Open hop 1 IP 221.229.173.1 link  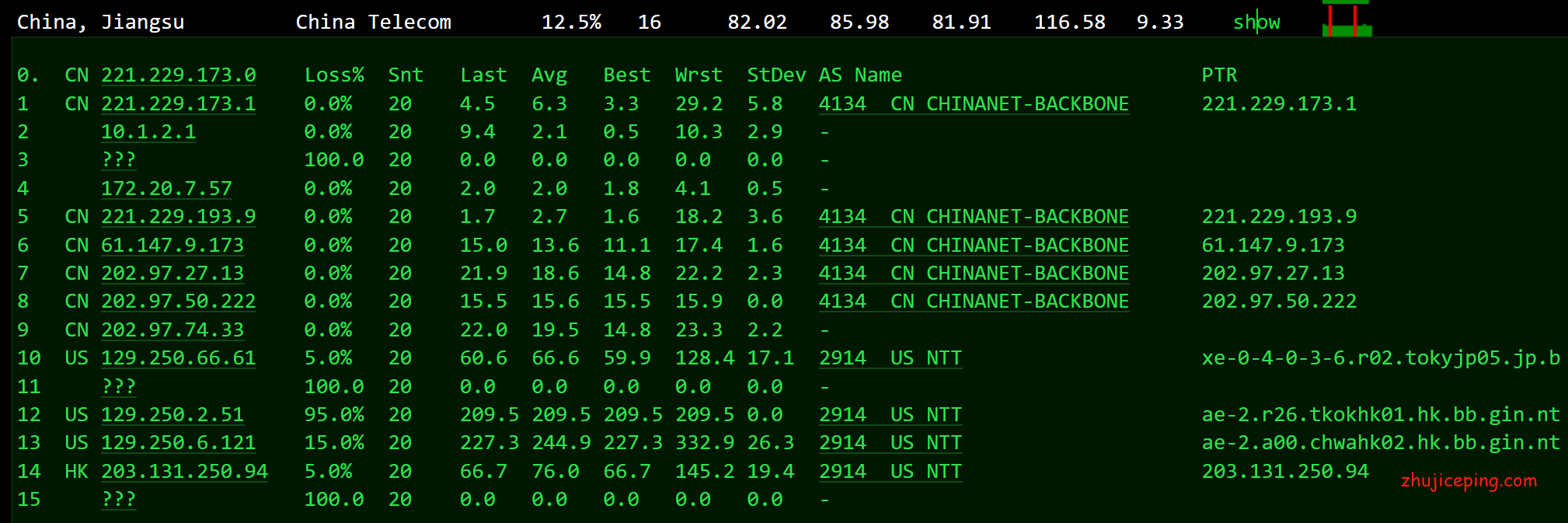[178, 103]
